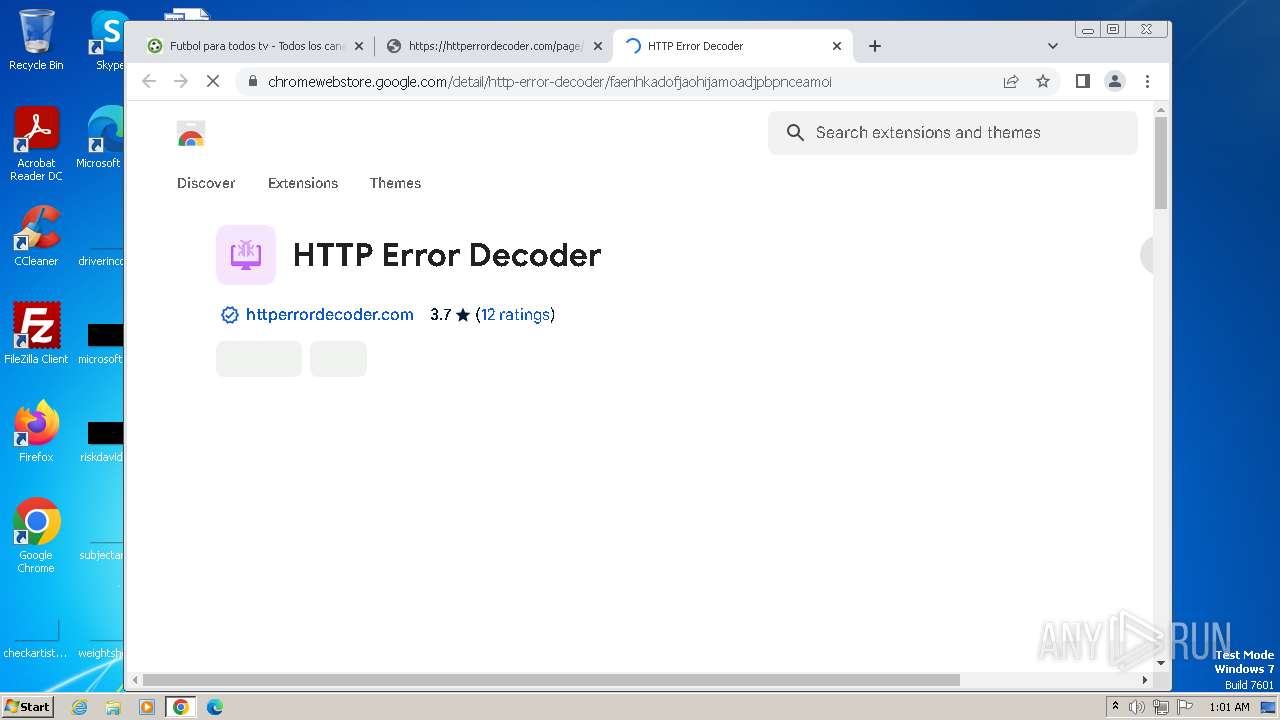The width and height of the screenshot is (1280, 720).
Task: Click the vertical scrollbar thumb
Action: point(1160,163)
